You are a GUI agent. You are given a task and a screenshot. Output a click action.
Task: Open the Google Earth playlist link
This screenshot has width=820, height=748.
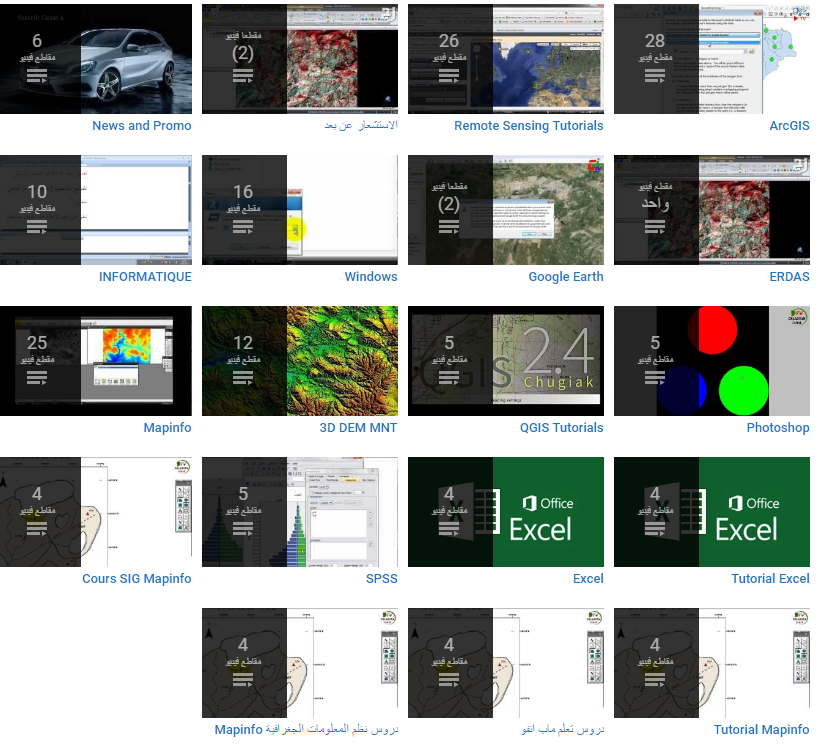(x=566, y=277)
